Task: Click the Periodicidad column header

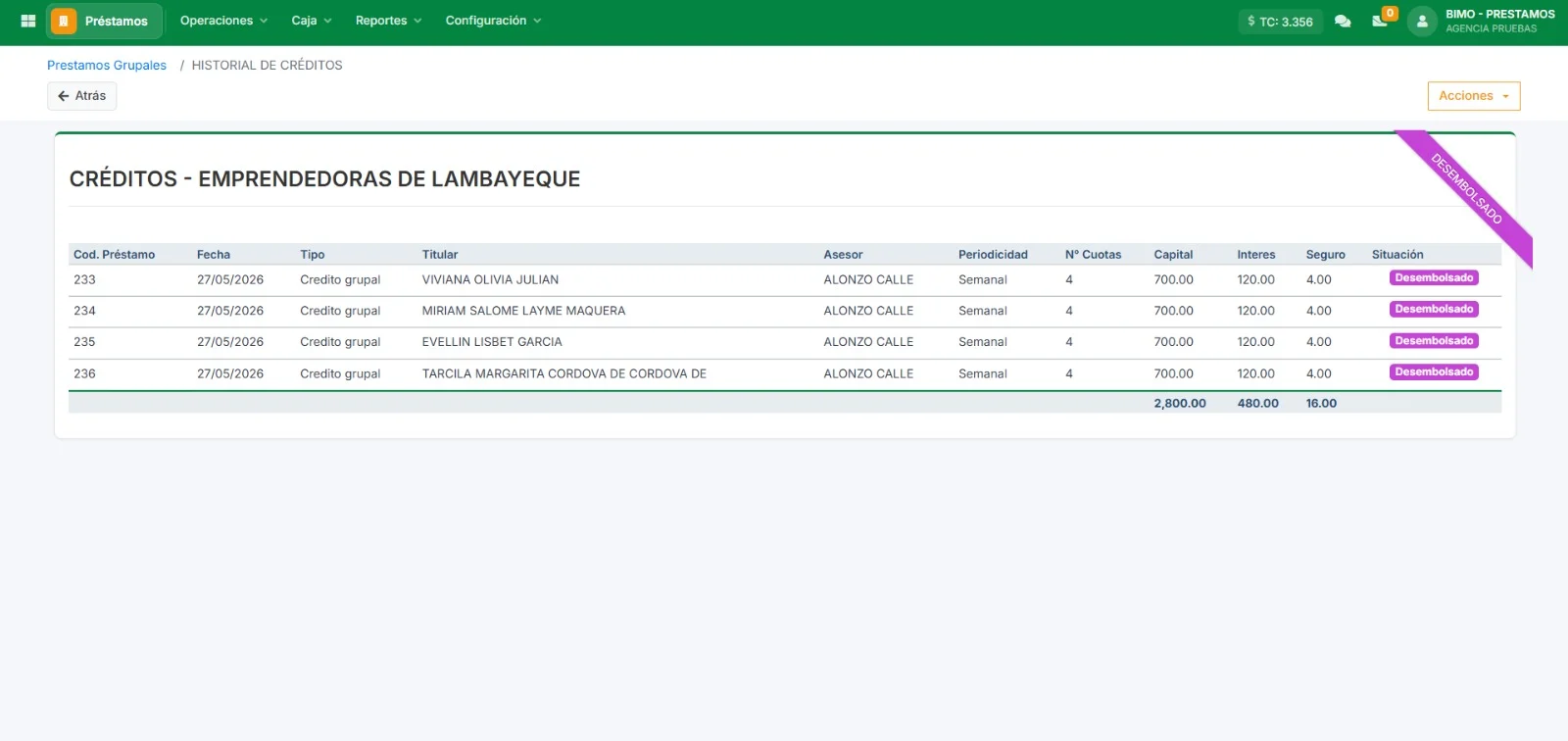Action: coord(993,255)
